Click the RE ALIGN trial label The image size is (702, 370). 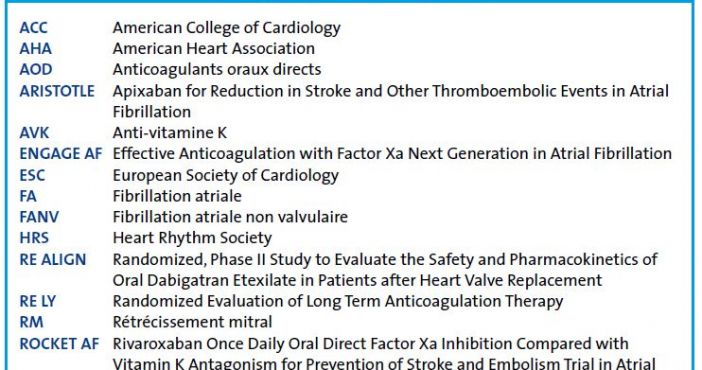coord(52,259)
